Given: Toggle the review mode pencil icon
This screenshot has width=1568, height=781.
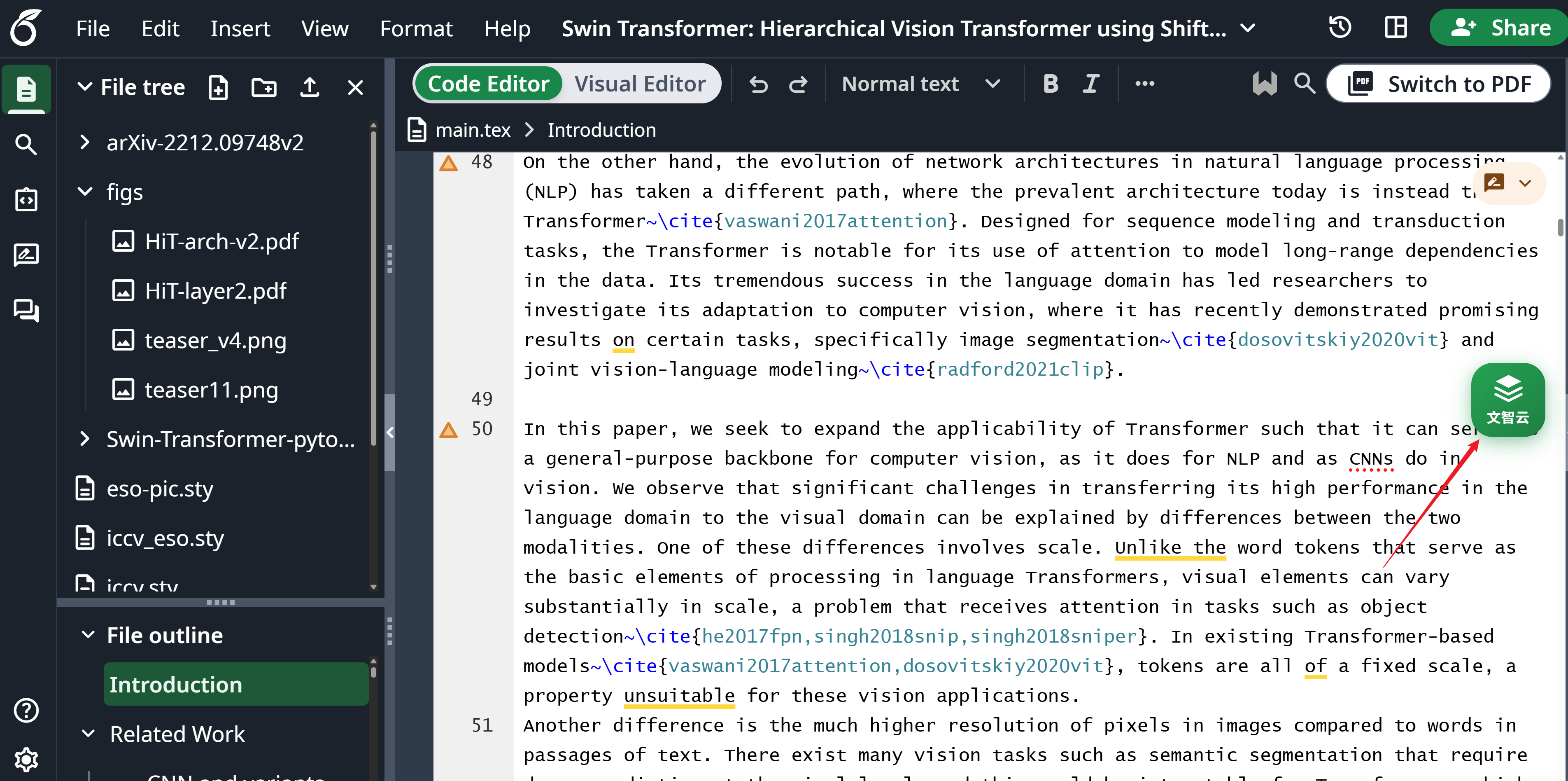Looking at the screenshot, I should 1495,183.
